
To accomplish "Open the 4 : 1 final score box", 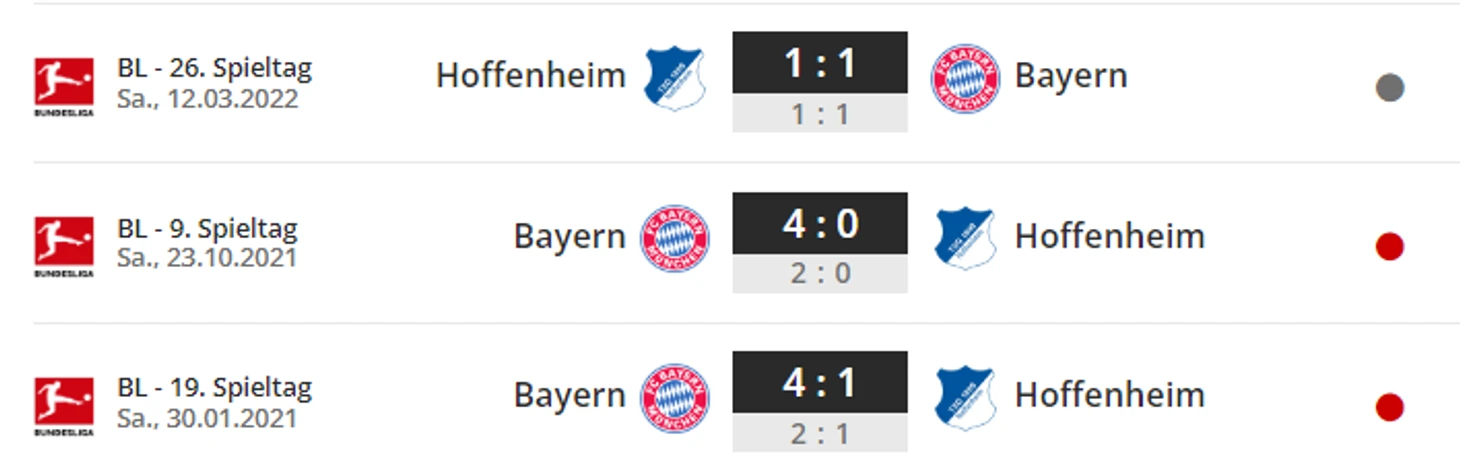I will click(x=820, y=382).
